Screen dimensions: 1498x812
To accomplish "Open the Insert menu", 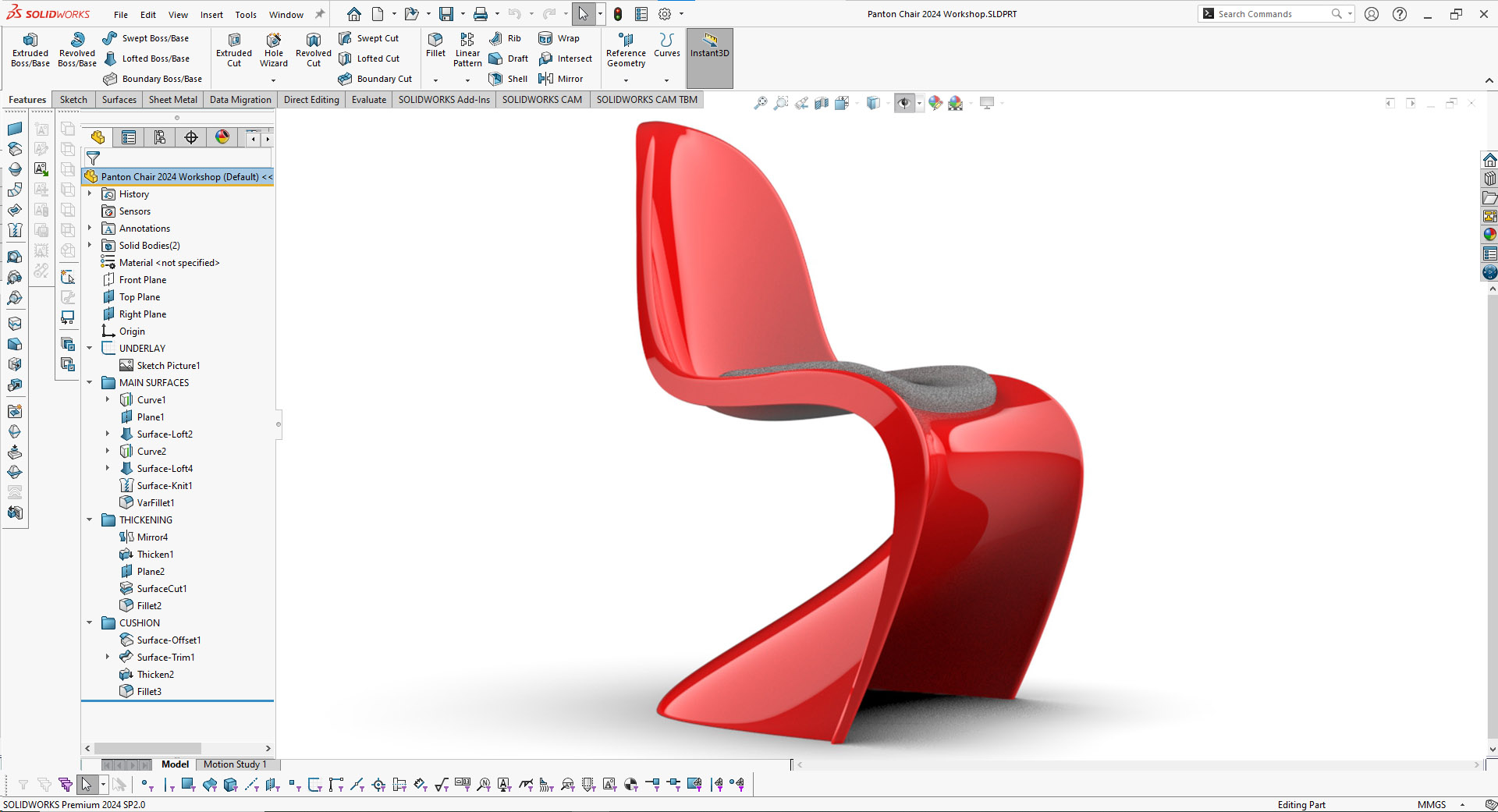I will coord(211,15).
